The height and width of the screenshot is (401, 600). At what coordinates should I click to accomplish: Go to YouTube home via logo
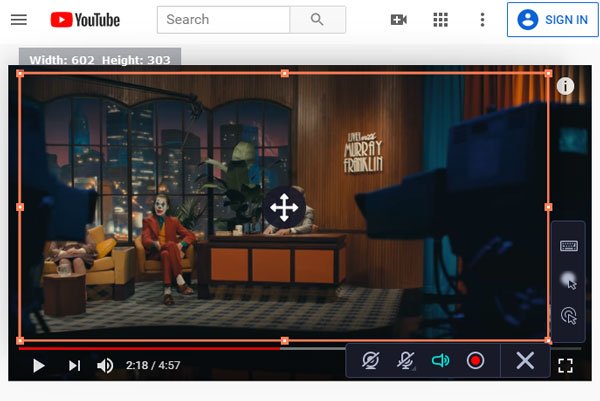click(x=85, y=20)
